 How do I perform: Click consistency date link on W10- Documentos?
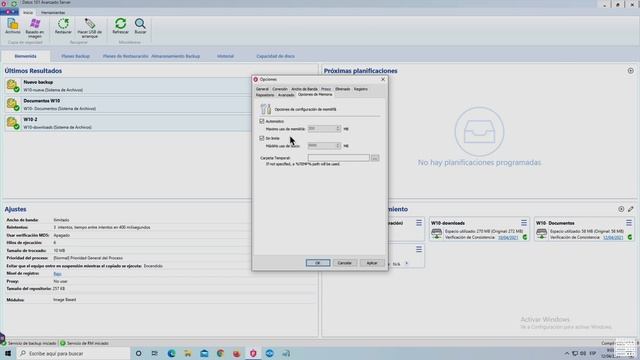coord(613,237)
